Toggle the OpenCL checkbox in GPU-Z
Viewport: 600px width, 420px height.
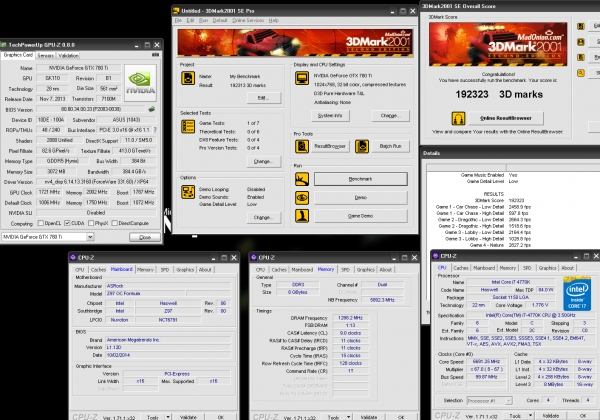point(41,223)
